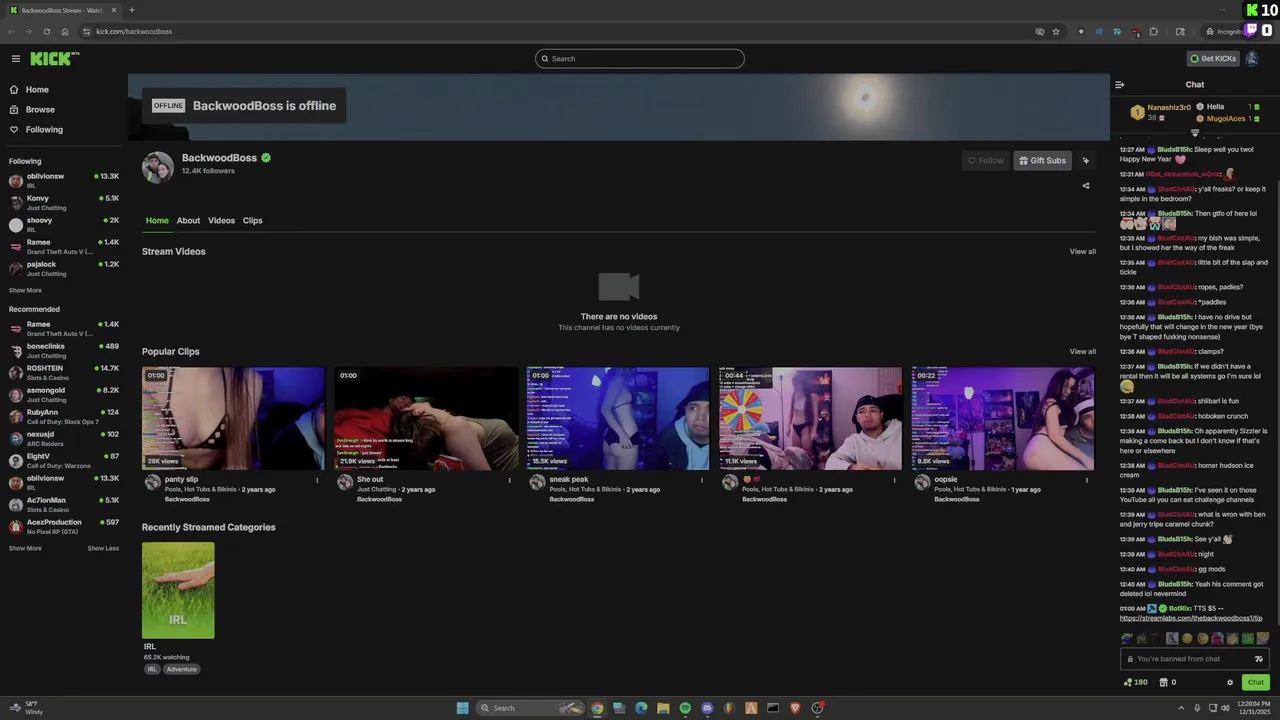Open the chat shop icon showing 0
This screenshot has width=1280, height=720.
[x=1168, y=683]
